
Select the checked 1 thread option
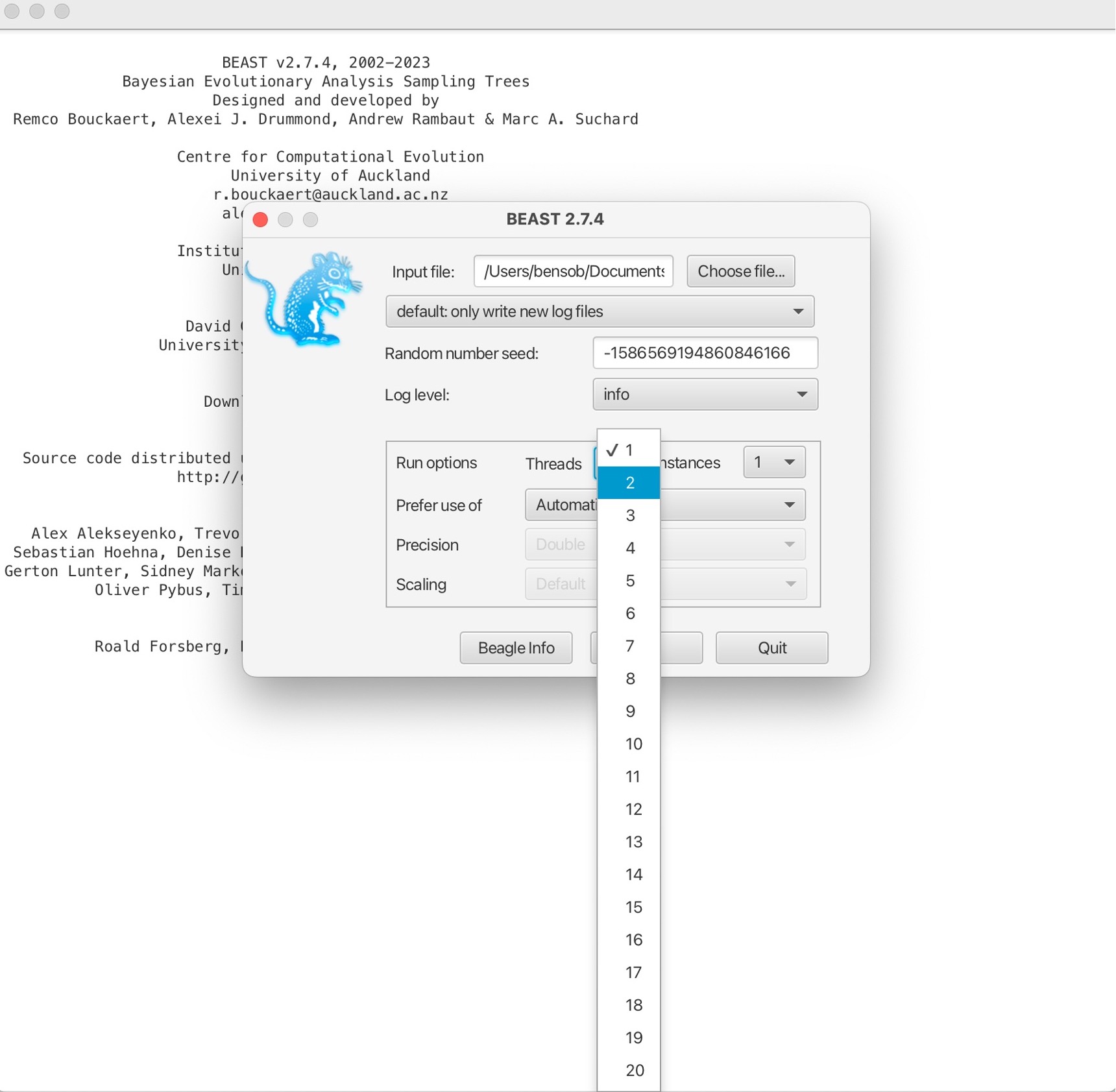pyautogui.click(x=629, y=450)
